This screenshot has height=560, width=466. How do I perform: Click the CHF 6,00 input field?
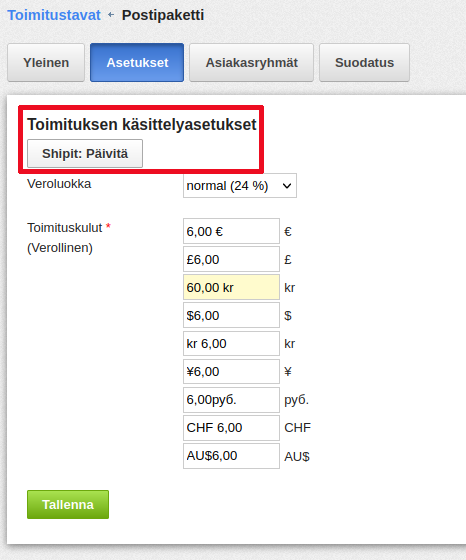pyautogui.click(x=231, y=428)
